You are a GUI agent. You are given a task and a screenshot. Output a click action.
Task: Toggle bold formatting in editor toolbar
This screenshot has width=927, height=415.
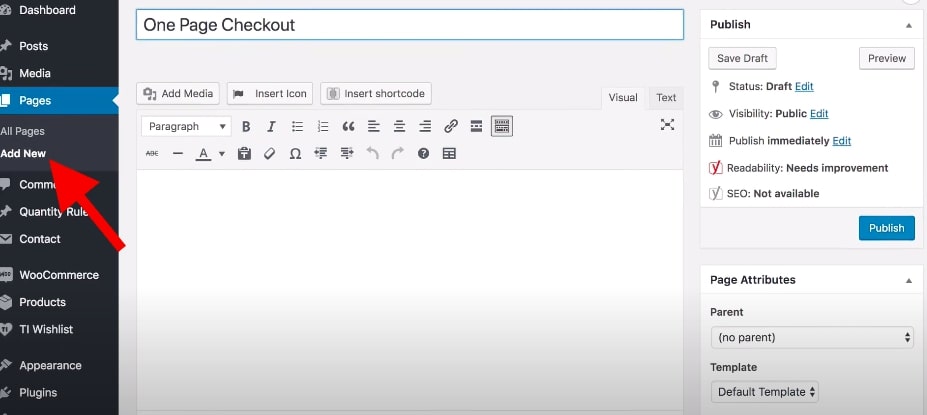coord(246,126)
